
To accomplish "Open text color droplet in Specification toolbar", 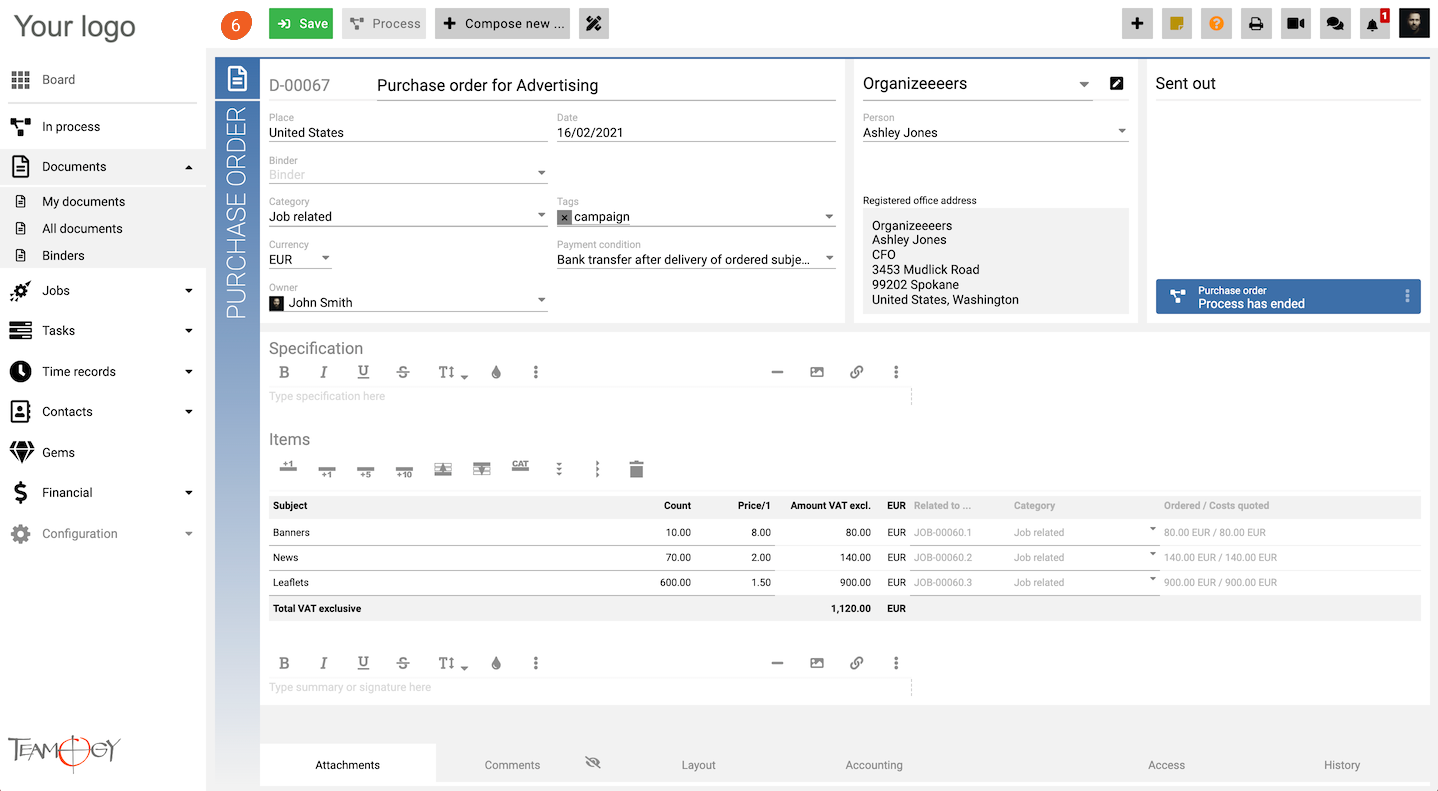I will (x=496, y=372).
